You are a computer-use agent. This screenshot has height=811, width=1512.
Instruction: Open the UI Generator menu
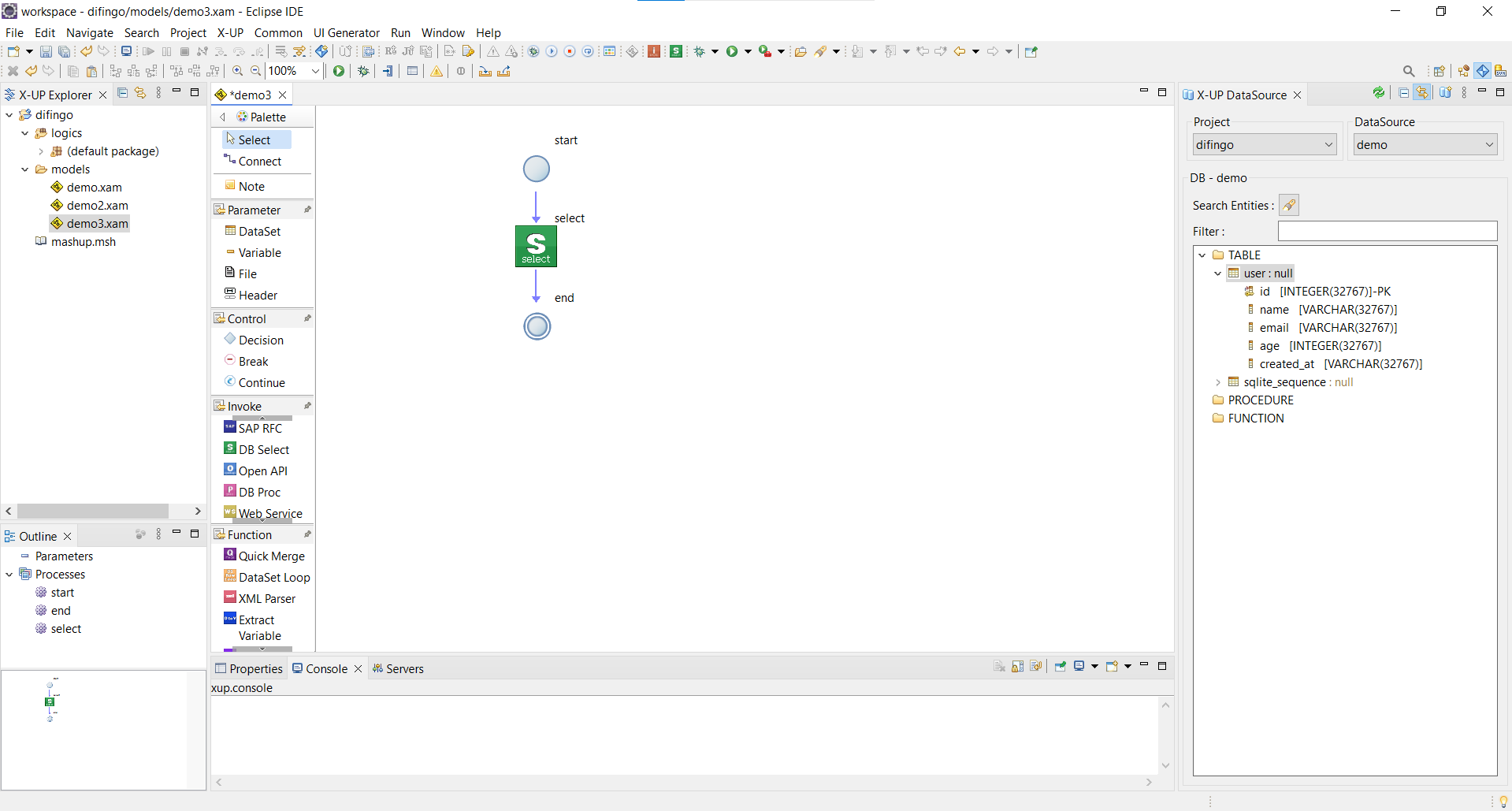tap(346, 32)
